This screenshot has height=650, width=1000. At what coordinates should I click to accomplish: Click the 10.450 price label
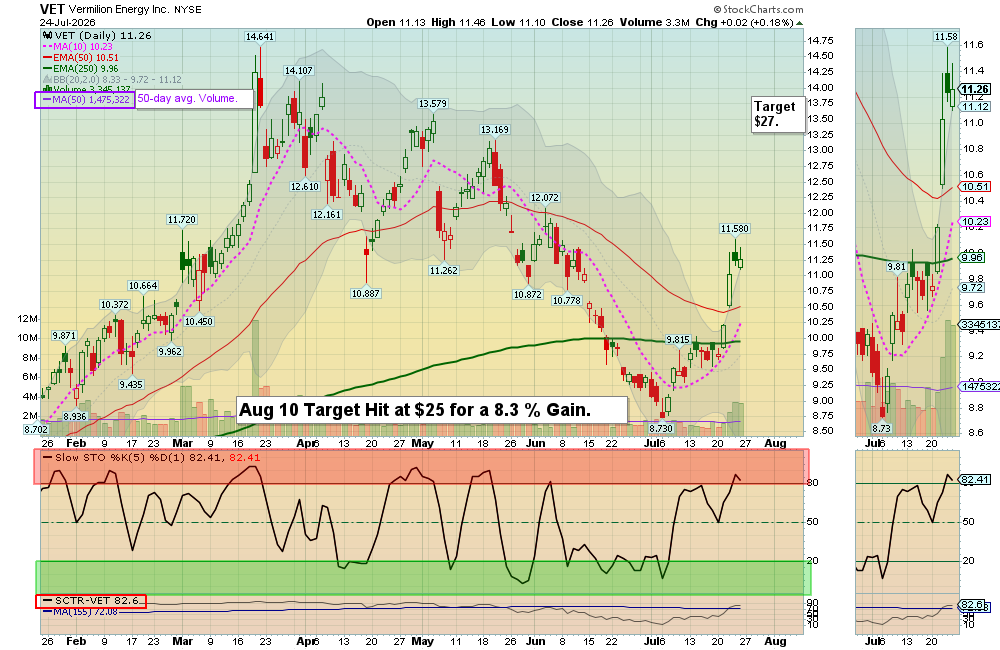[x=199, y=321]
